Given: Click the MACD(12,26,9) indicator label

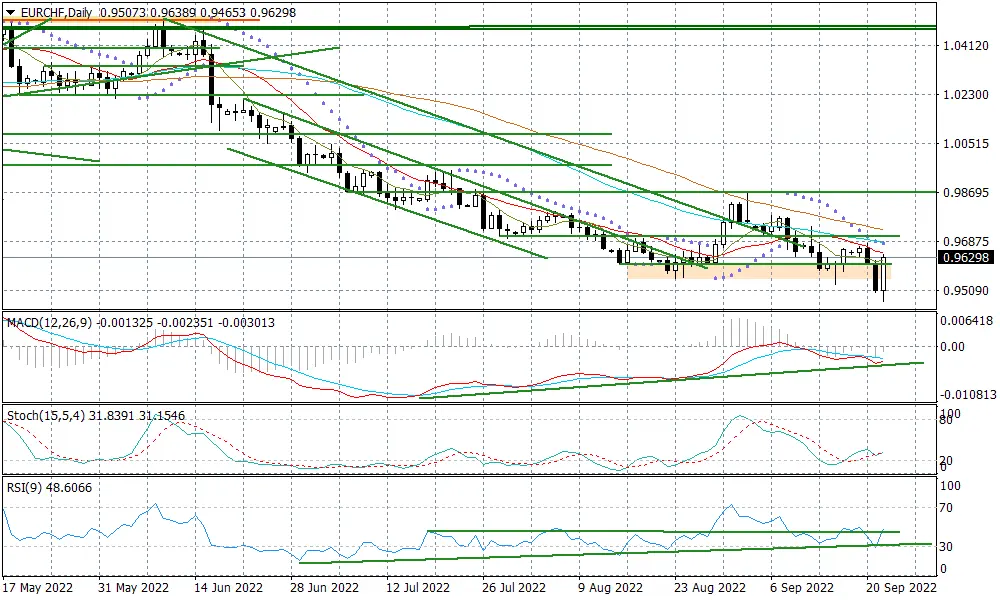Looking at the screenshot, I should [50, 323].
